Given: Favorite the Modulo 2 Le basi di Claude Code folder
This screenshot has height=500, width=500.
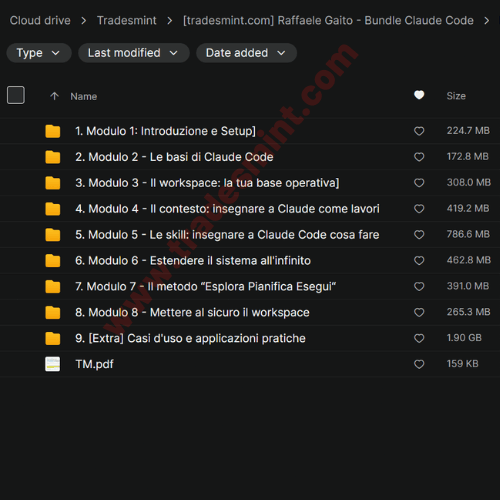Looking at the screenshot, I should click(x=419, y=157).
